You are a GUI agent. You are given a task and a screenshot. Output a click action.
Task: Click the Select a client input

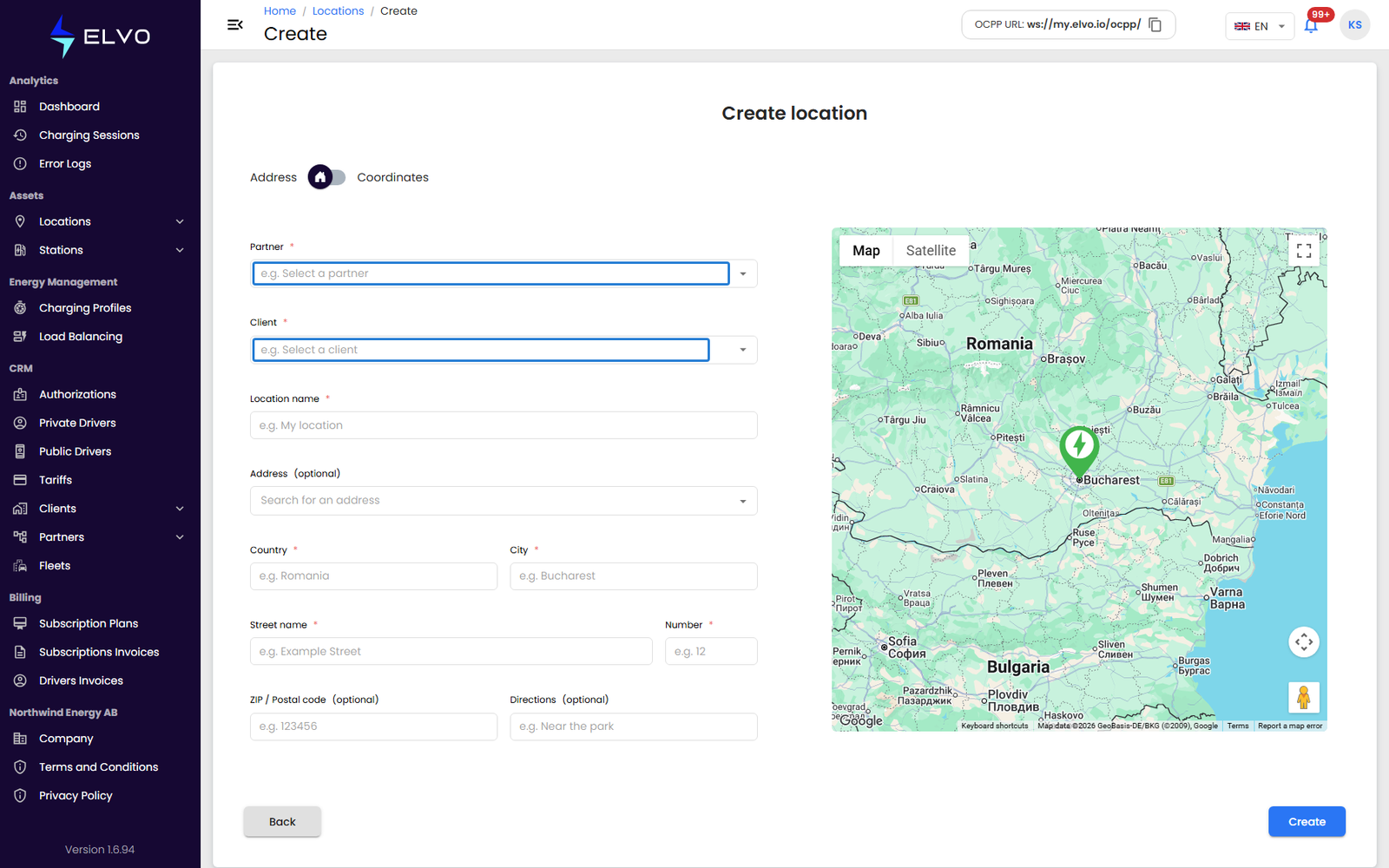(x=481, y=350)
